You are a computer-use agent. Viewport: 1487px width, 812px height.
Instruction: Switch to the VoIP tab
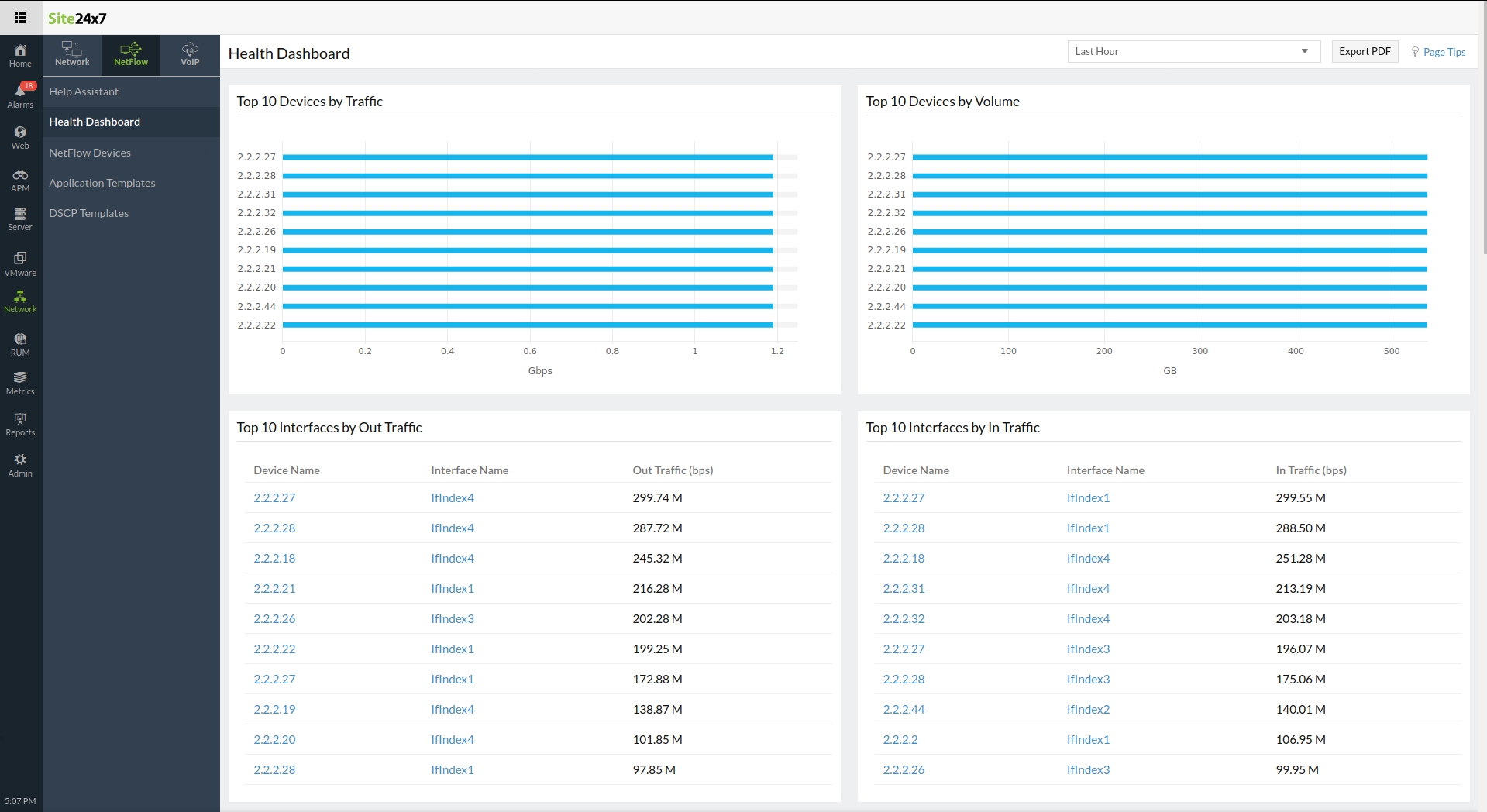(x=190, y=54)
